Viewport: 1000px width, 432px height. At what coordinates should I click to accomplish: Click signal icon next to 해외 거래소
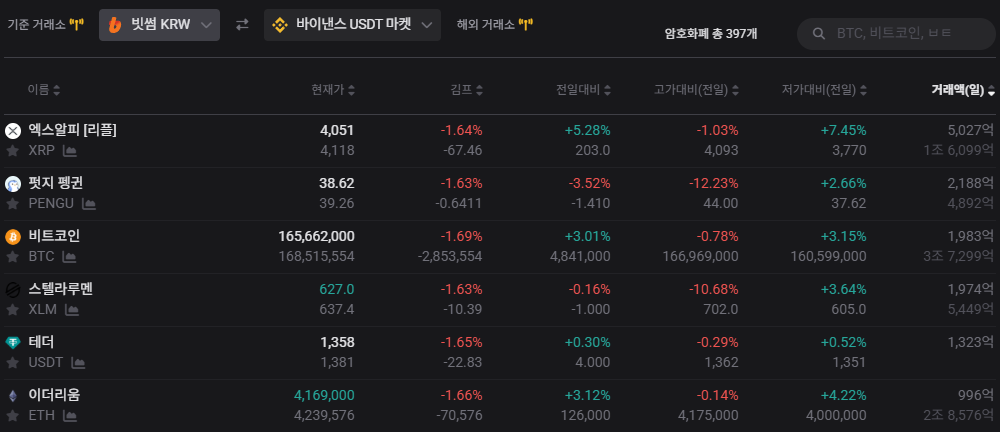(x=526, y=25)
